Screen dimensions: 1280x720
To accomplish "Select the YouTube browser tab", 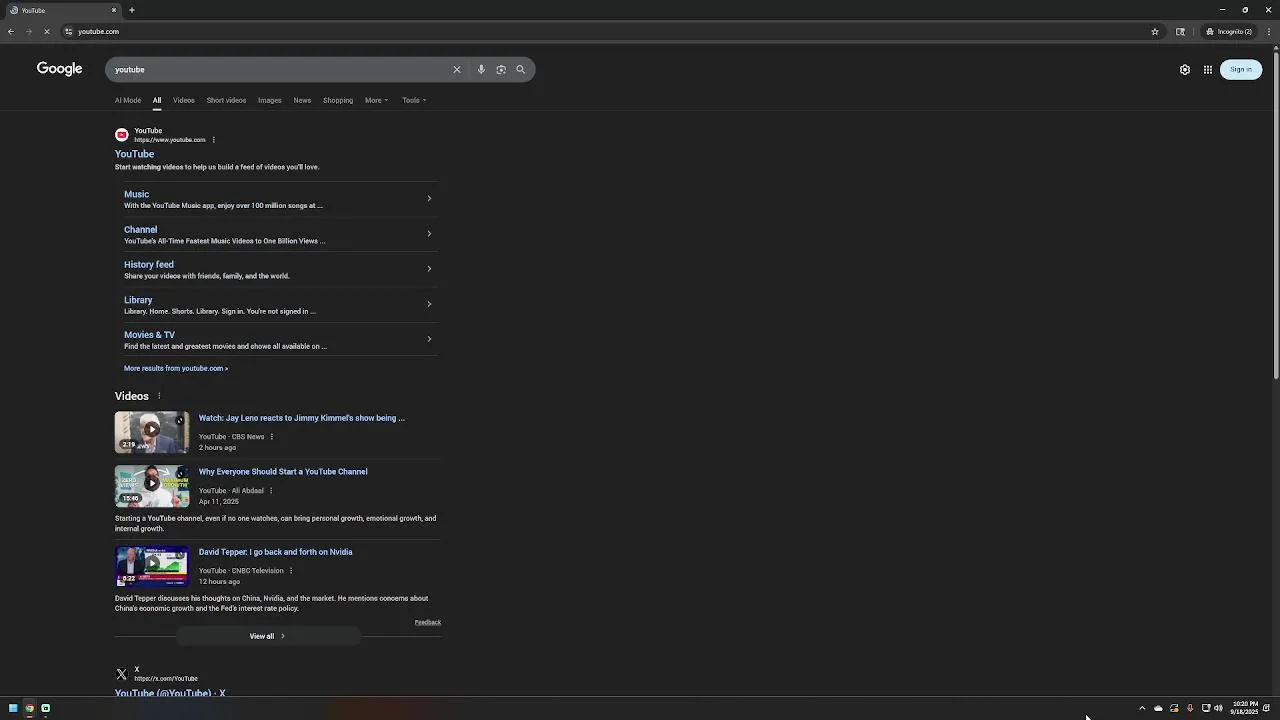I will tap(64, 10).
